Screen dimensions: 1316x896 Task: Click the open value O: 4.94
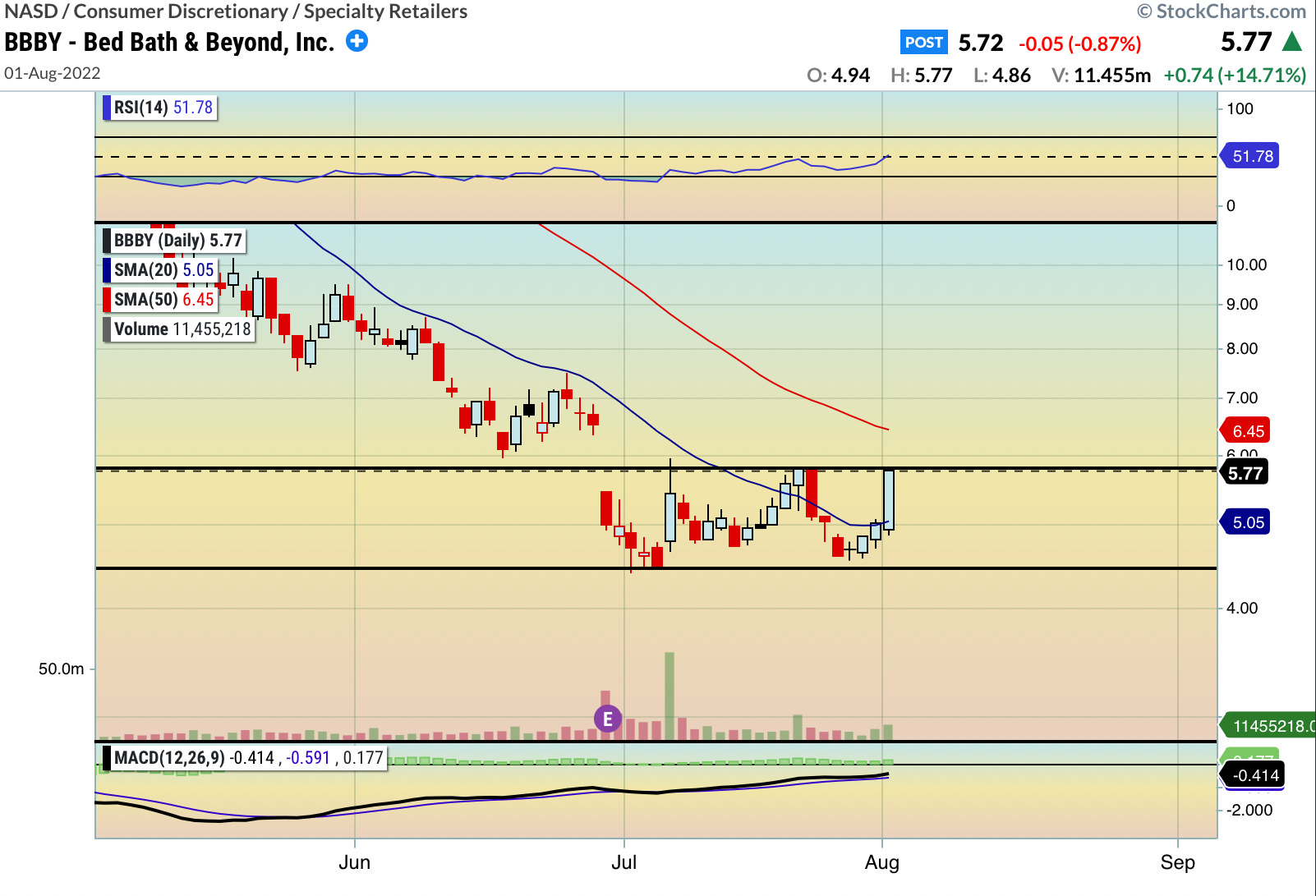[838, 76]
